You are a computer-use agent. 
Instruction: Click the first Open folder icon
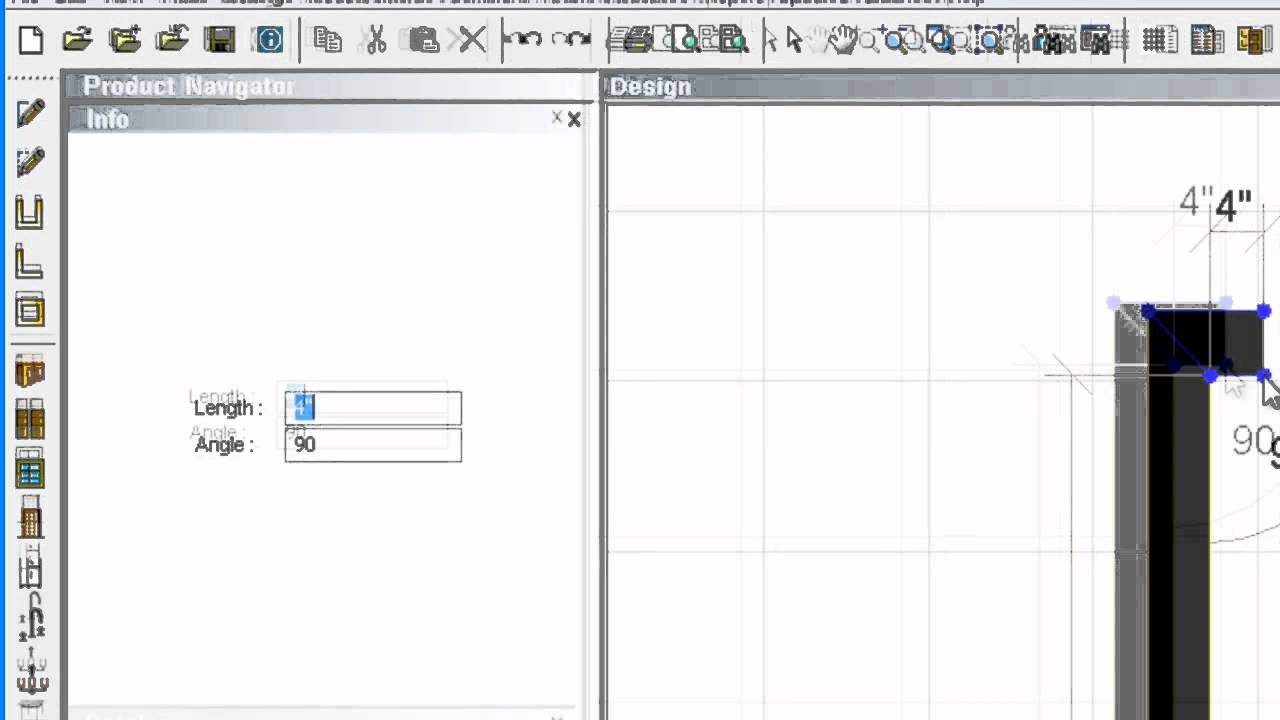[x=77, y=40]
